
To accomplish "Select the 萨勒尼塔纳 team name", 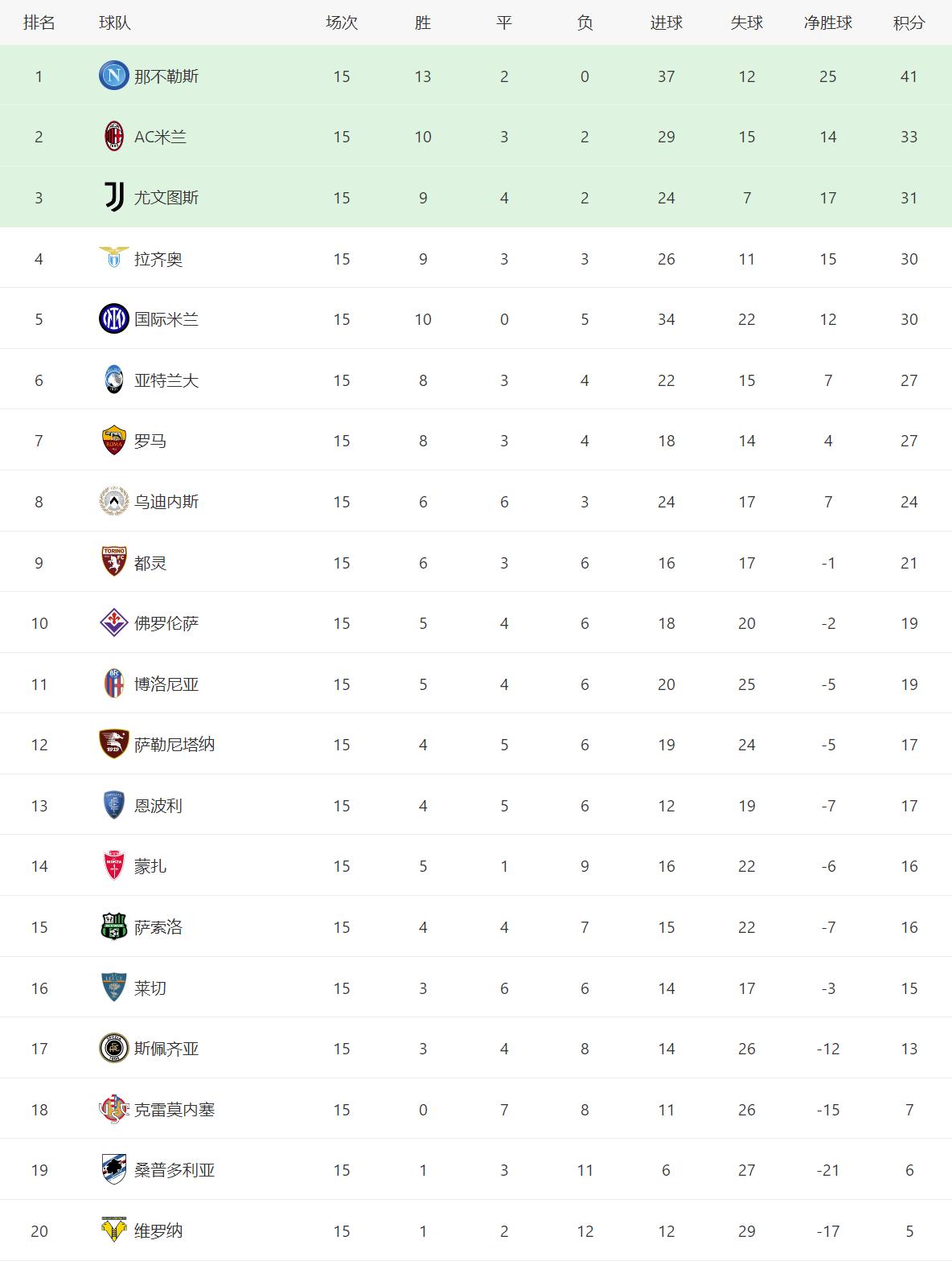I will click(174, 745).
